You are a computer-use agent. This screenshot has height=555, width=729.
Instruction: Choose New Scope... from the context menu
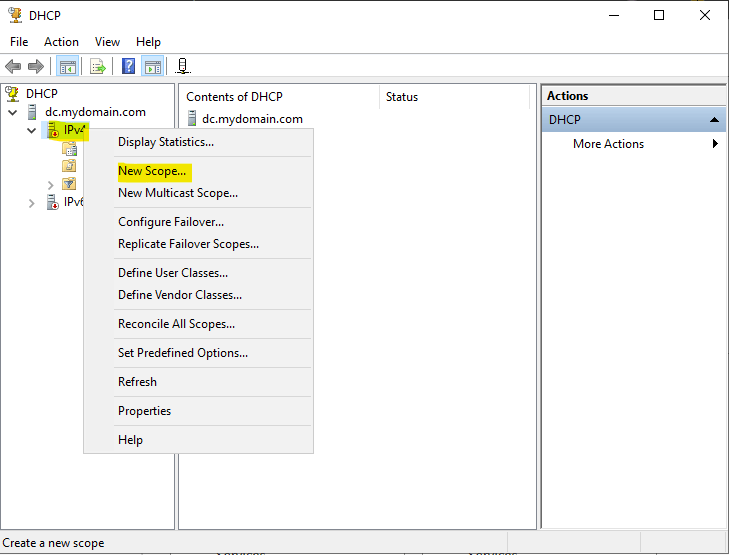click(x=152, y=171)
